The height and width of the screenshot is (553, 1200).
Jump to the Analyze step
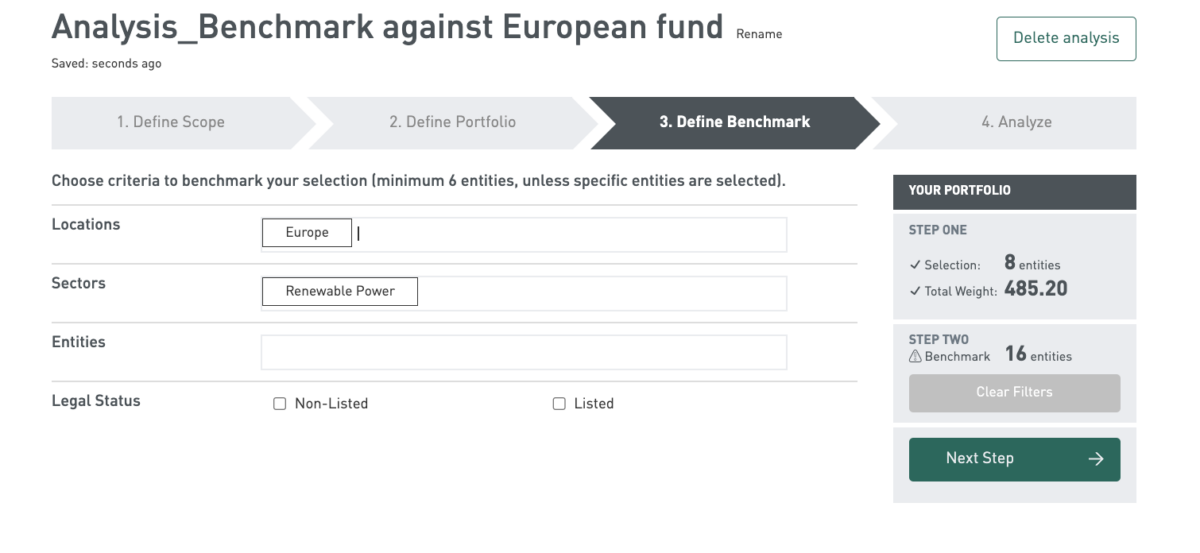[1016, 122]
